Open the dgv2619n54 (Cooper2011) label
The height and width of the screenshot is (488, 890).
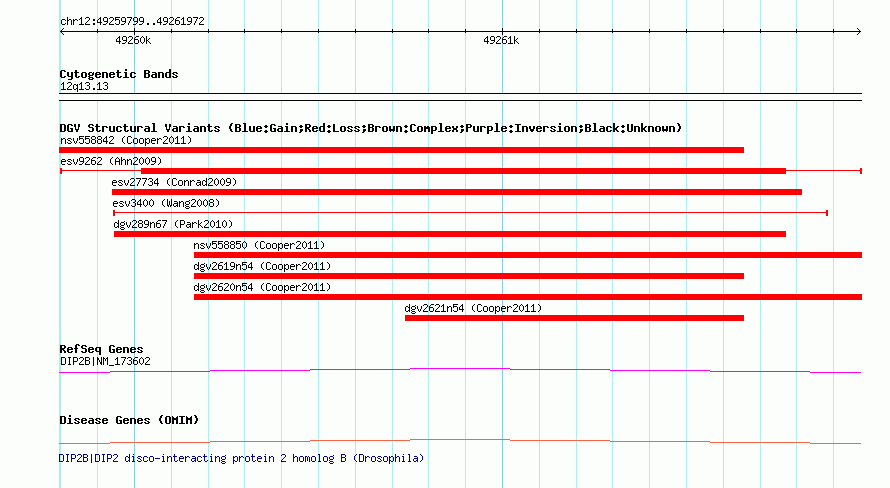click(x=262, y=266)
